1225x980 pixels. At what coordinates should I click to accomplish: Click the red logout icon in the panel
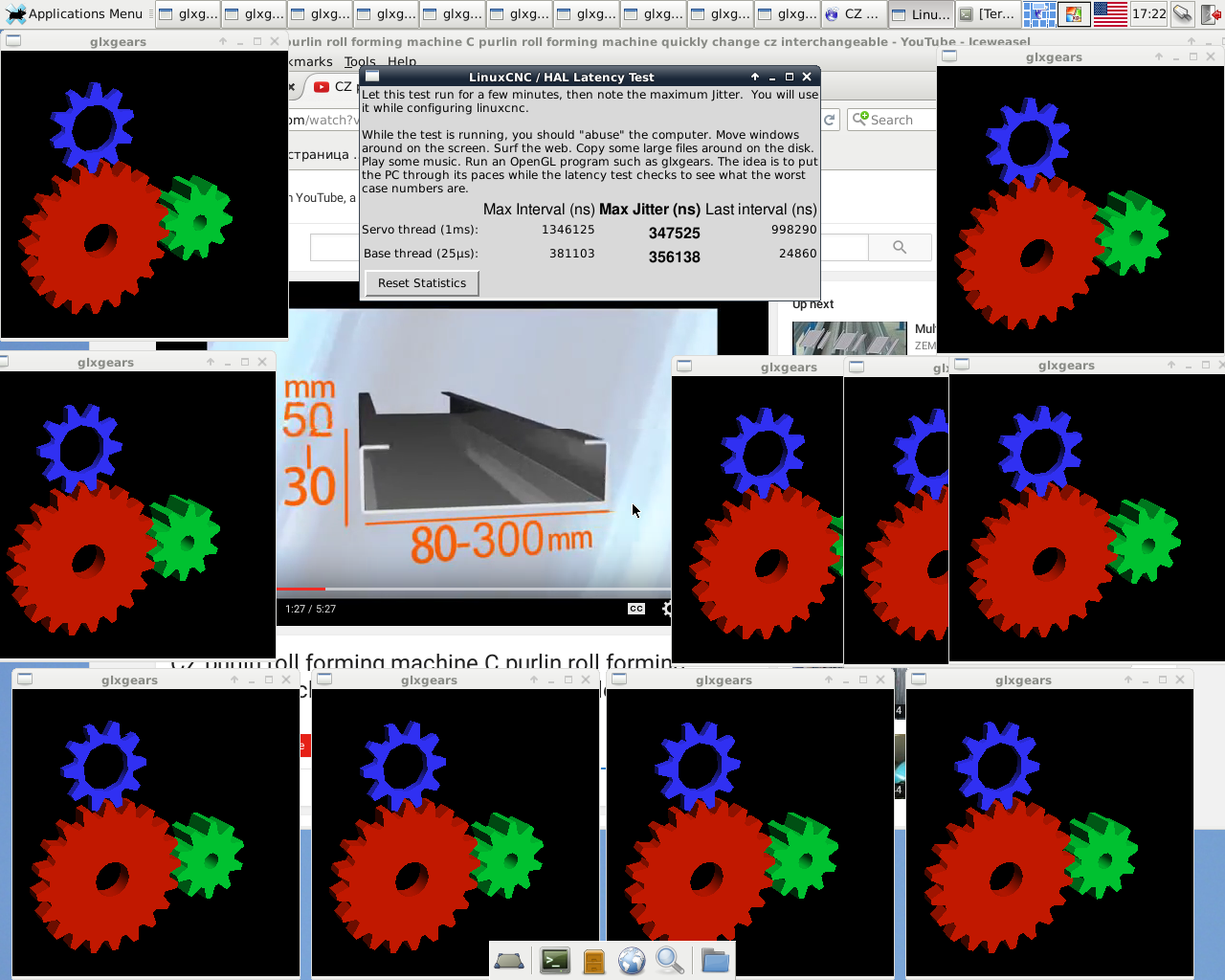click(1212, 13)
